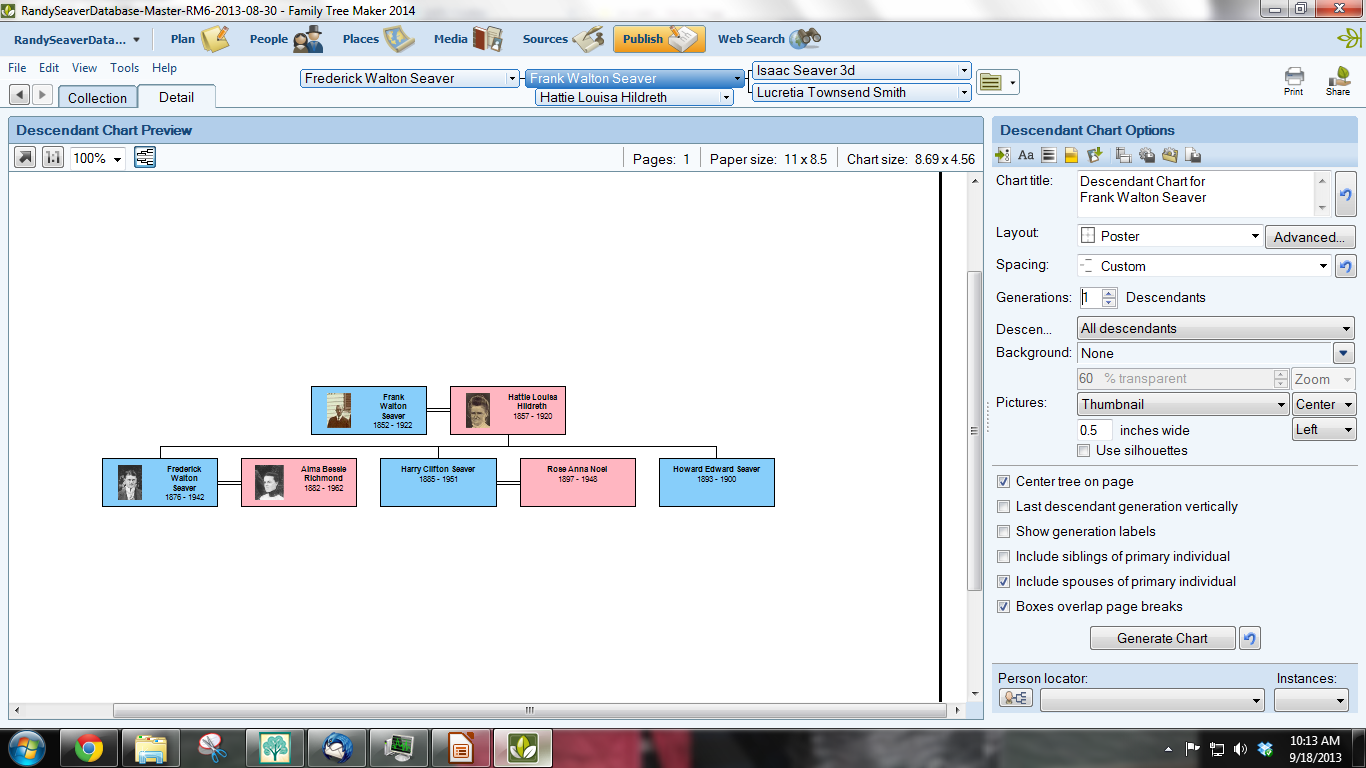The height and width of the screenshot is (768, 1366).
Task: Click the Share icon
Action: (1338, 80)
